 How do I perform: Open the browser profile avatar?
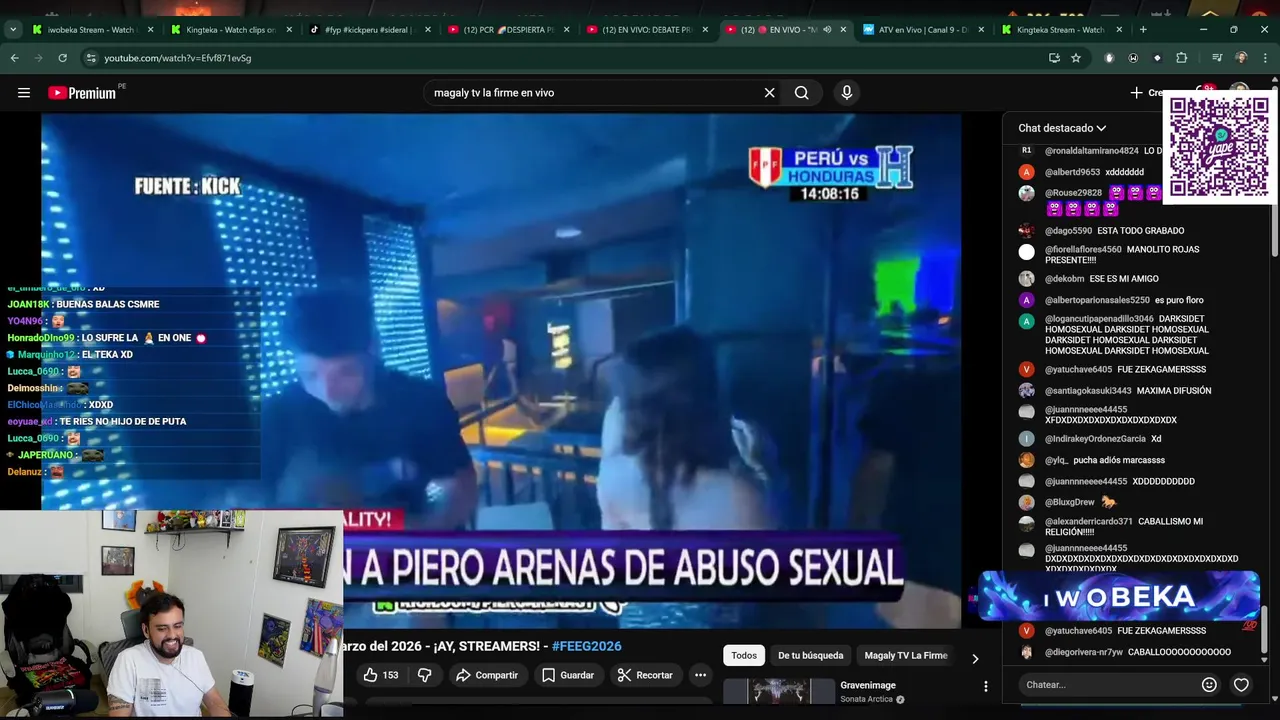[x=1241, y=58]
